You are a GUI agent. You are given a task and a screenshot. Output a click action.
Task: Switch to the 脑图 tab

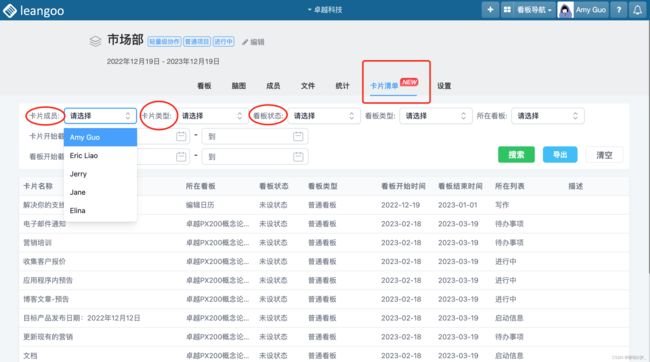coord(239,86)
